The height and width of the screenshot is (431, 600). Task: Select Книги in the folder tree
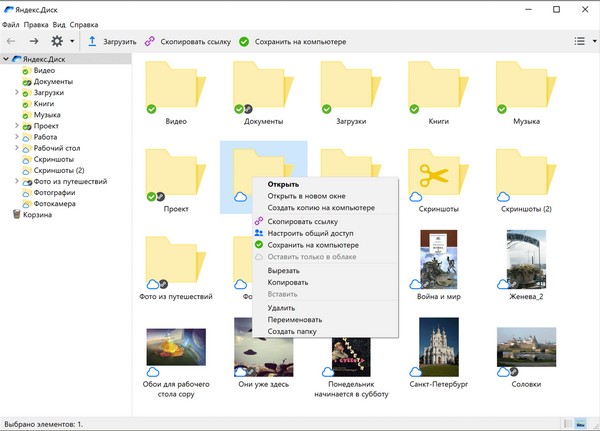tap(44, 104)
